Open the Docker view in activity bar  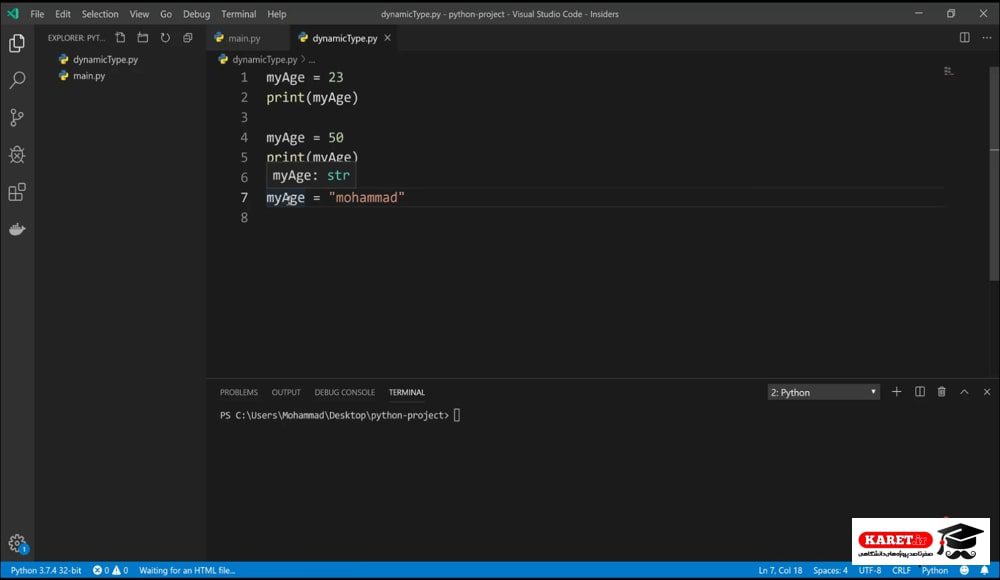17,229
